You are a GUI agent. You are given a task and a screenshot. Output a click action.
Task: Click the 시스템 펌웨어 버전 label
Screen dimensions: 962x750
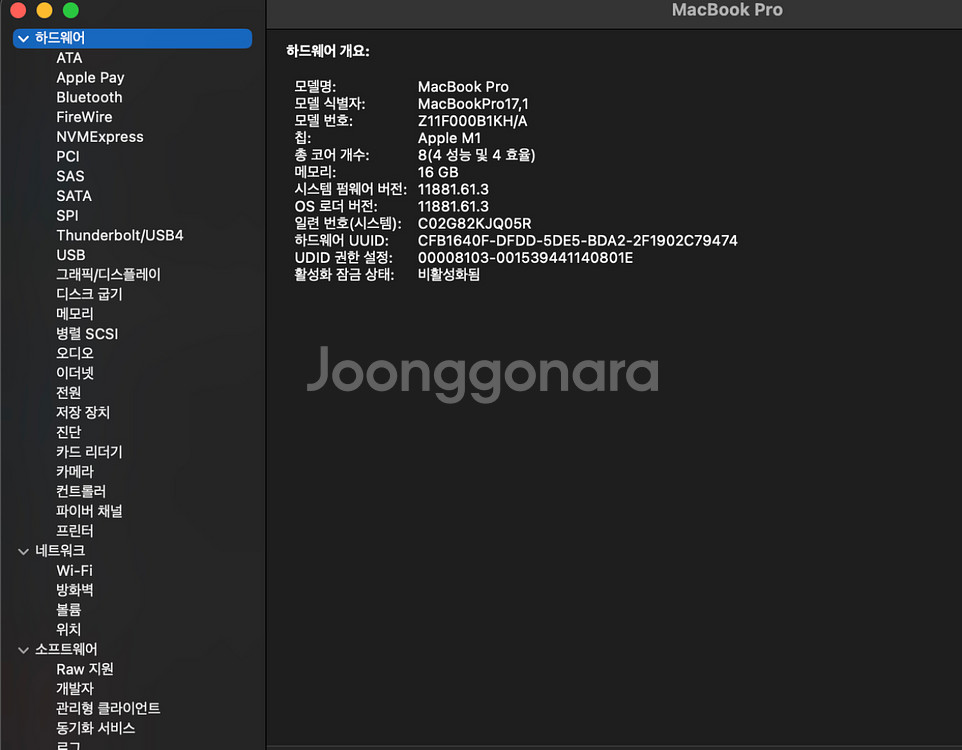[x=350, y=189]
